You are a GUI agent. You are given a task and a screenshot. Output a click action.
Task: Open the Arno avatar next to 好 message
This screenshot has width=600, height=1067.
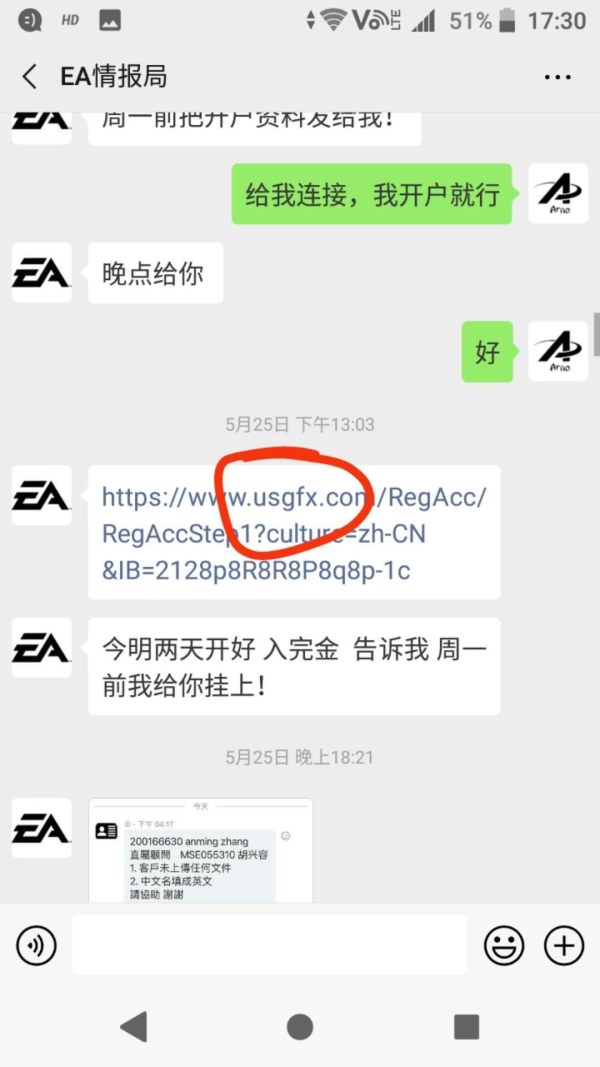pyautogui.click(x=558, y=351)
